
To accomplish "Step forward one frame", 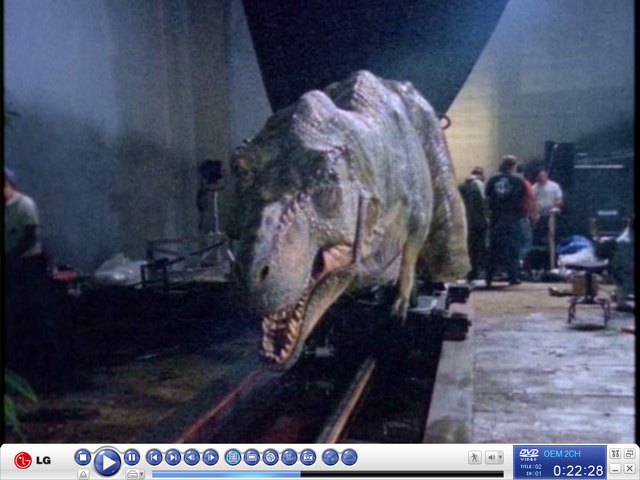I will tap(211, 457).
